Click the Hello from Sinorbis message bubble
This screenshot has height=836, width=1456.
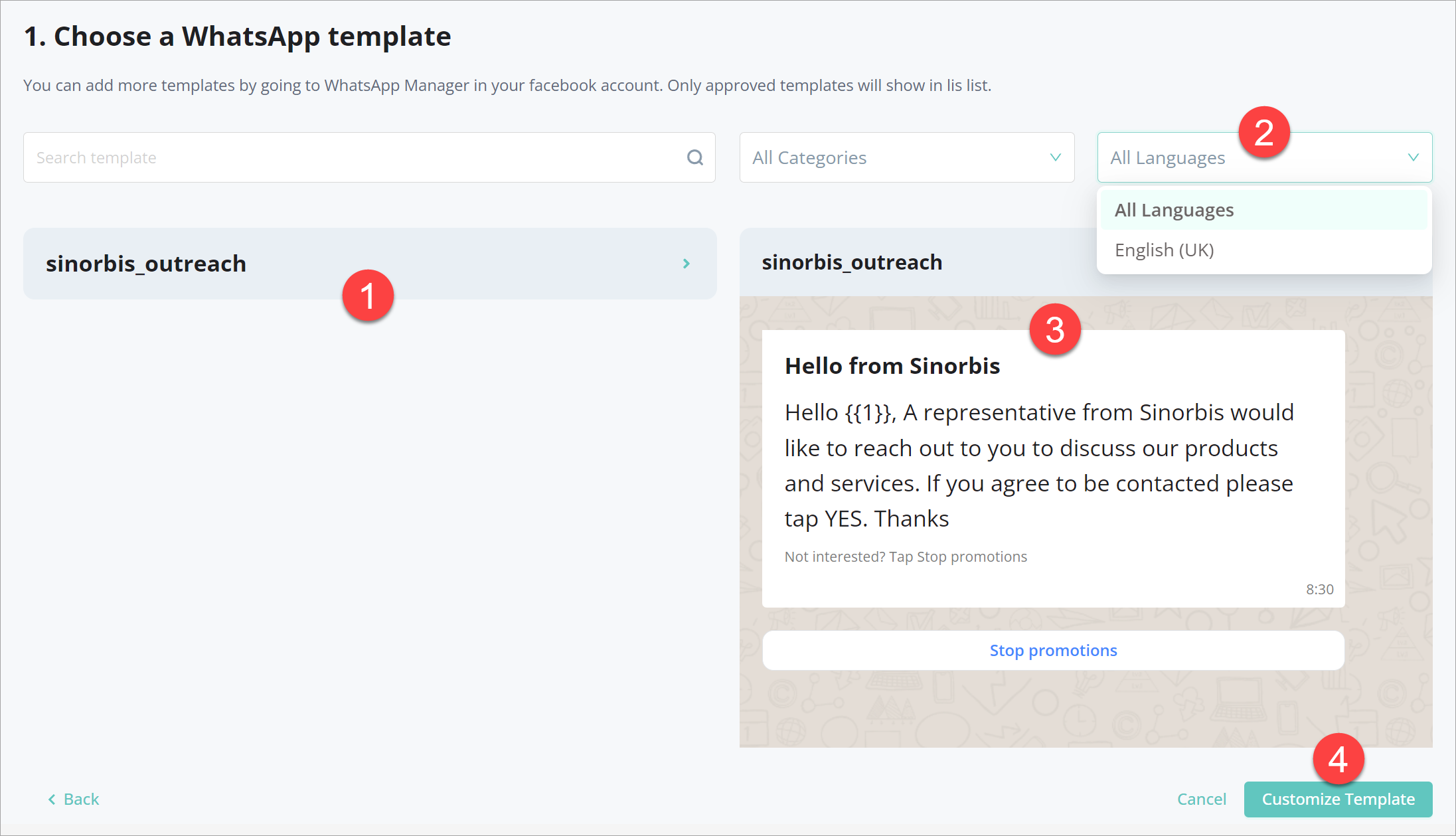pos(892,365)
